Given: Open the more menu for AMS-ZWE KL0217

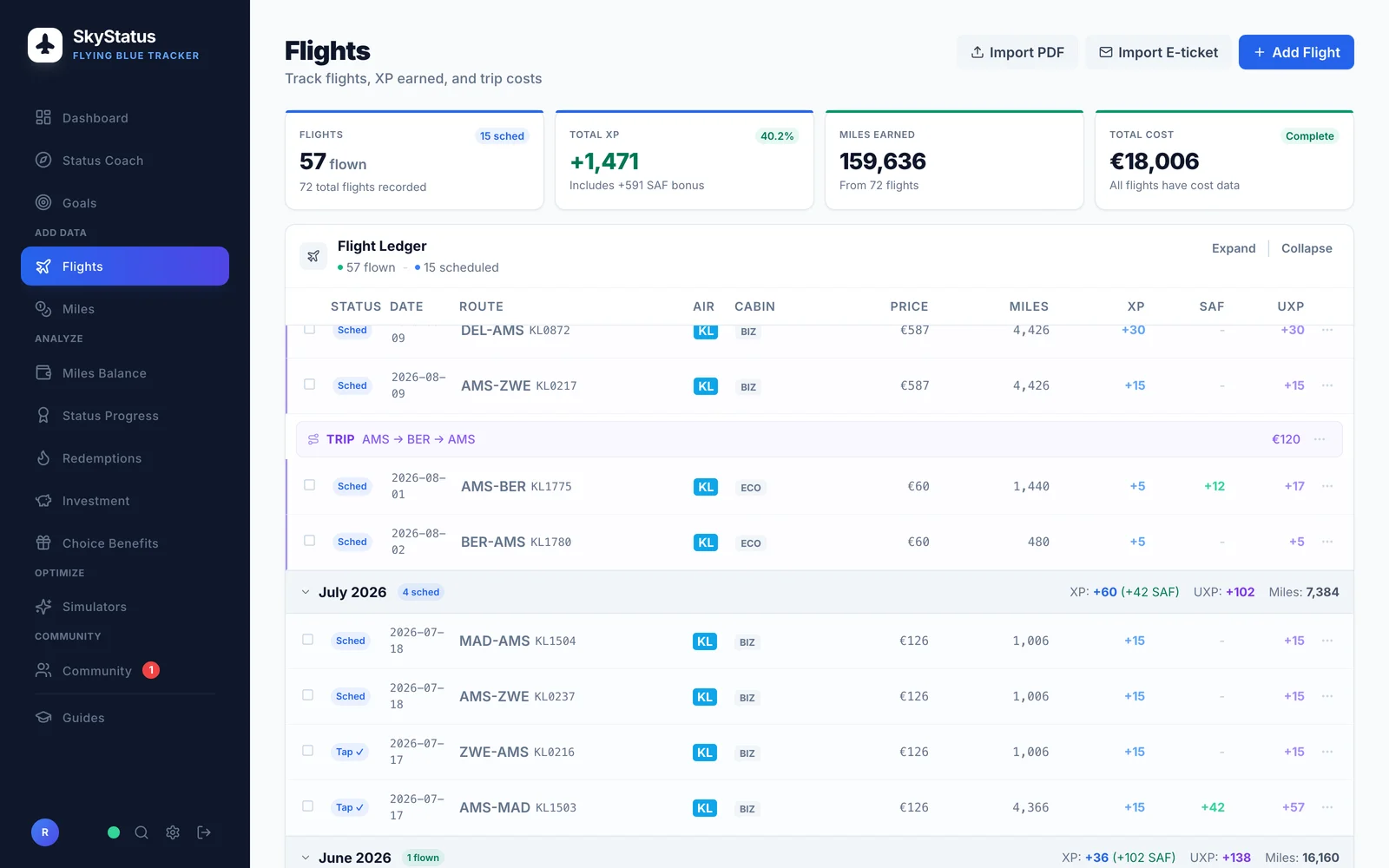Looking at the screenshot, I should click(1327, 385).
